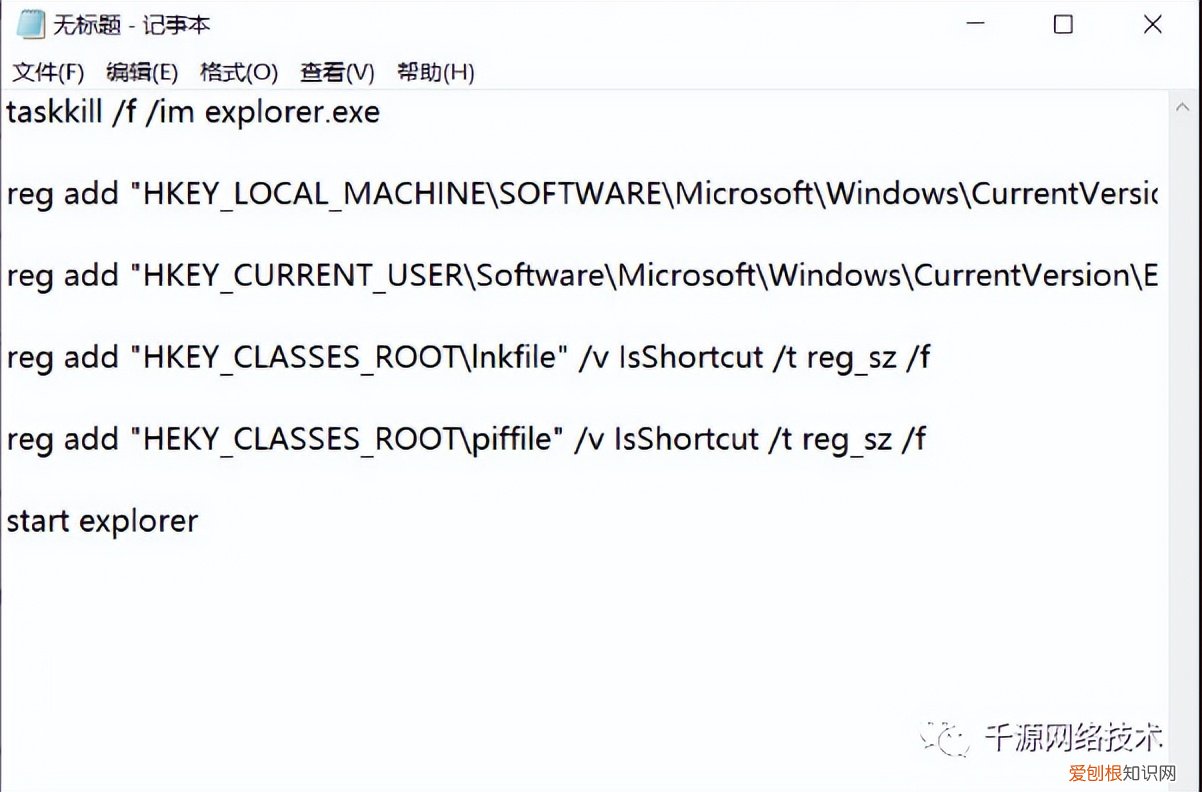The width and height of the screenshot is (1202, 792).
Task: Open the 编辑(E) menu
Action: point(142,72)
